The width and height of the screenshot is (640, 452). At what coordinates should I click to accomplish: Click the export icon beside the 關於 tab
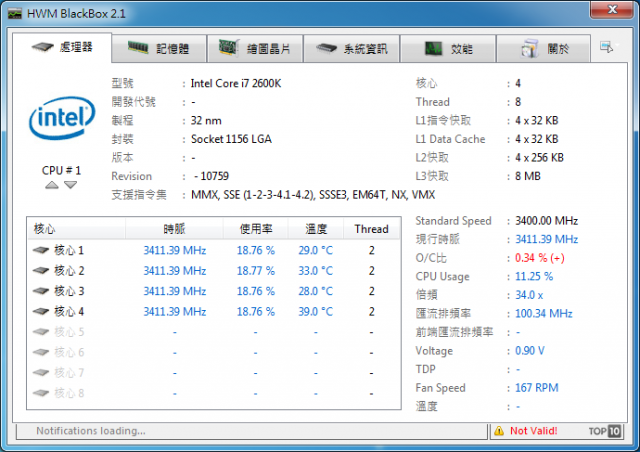point(607,47)
